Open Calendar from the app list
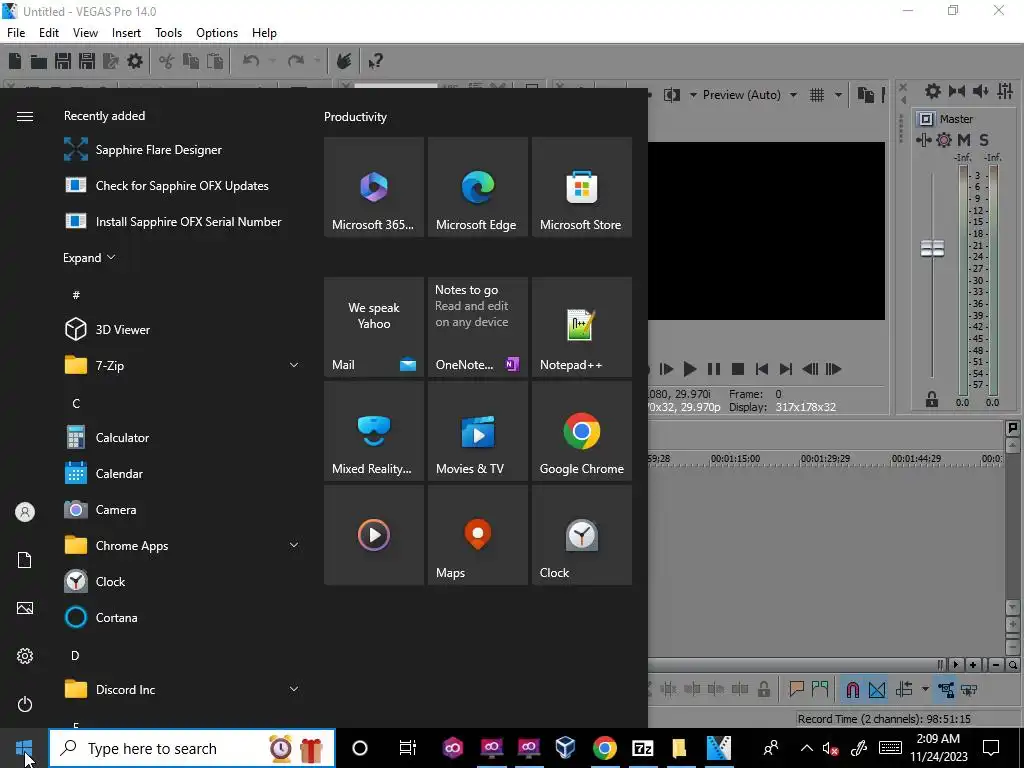The height and width of the screenshot is (768, 1024). pos(183,473)
